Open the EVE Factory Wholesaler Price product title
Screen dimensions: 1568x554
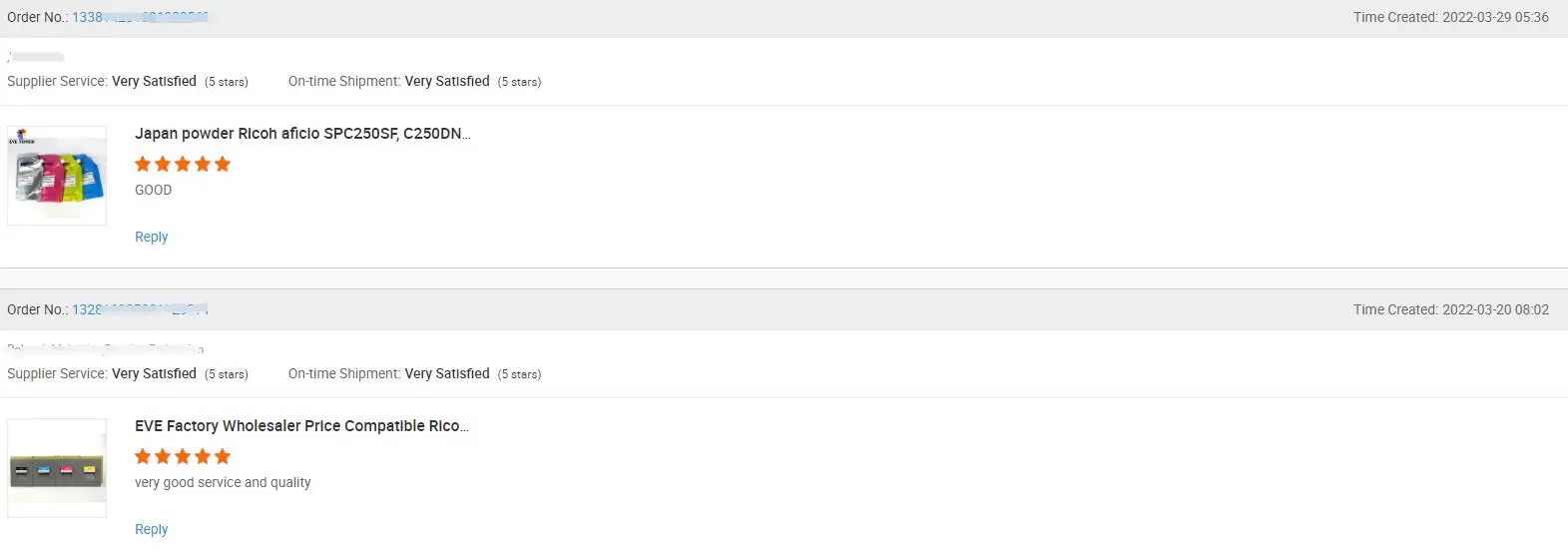[x=301, y=425]
